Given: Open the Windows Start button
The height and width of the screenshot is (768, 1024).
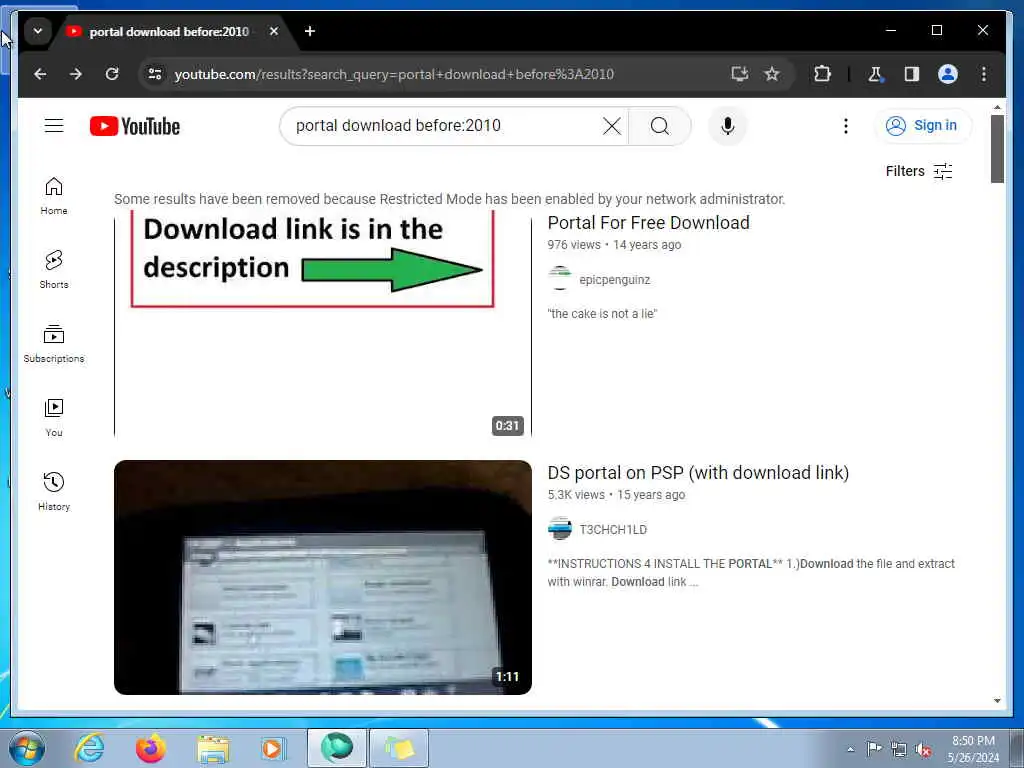Looking at the screenshot, I should click(x=27, y=748).
